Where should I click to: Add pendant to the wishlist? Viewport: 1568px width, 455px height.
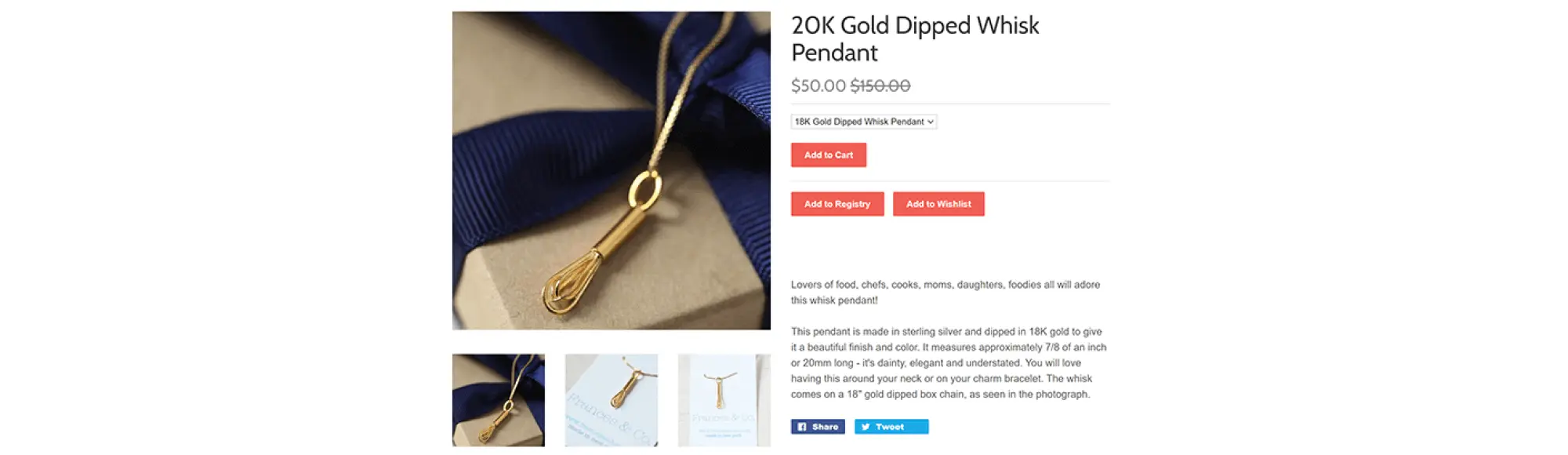coord(938,204)
